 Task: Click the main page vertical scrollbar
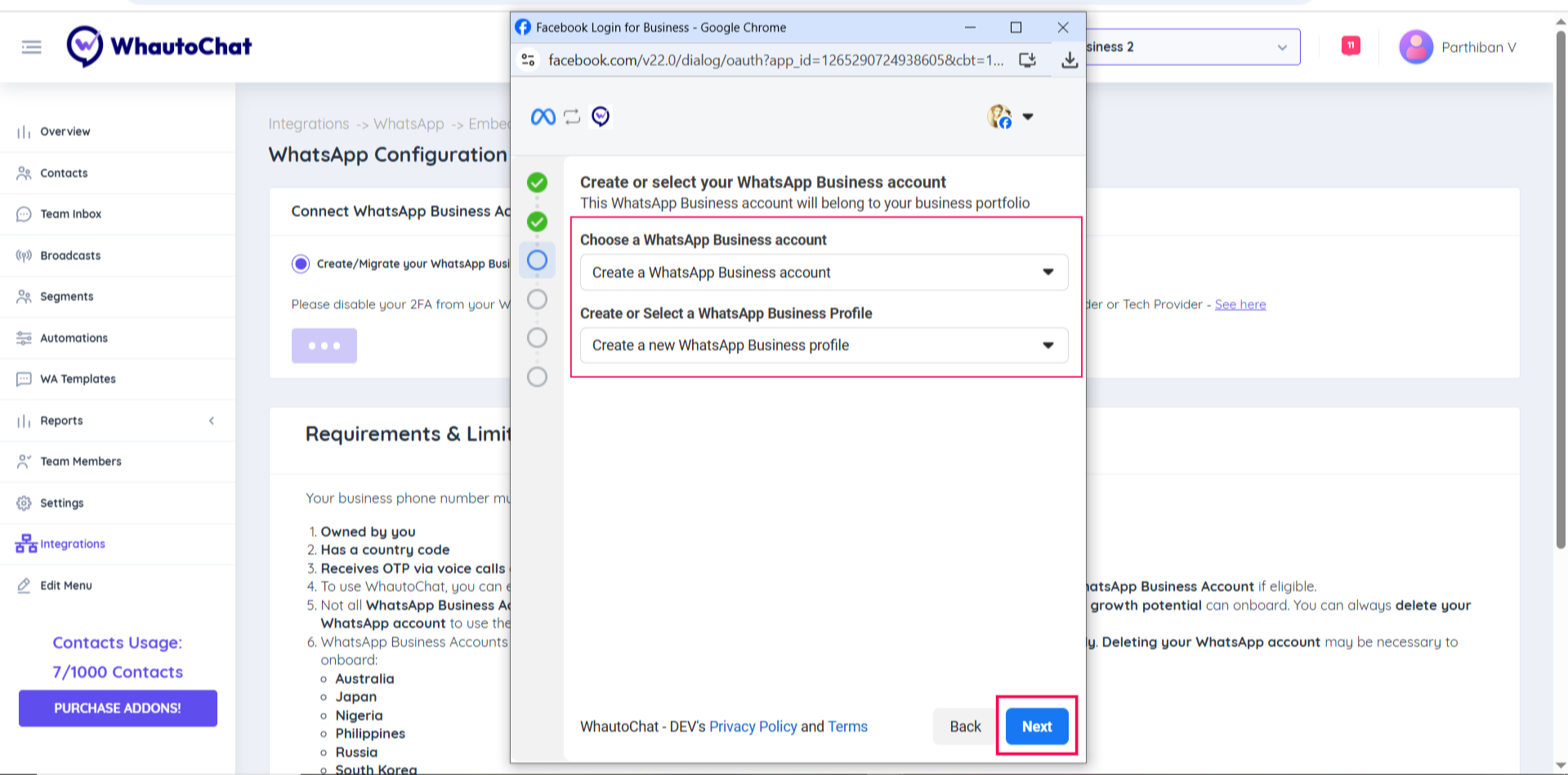(1561, 290)
